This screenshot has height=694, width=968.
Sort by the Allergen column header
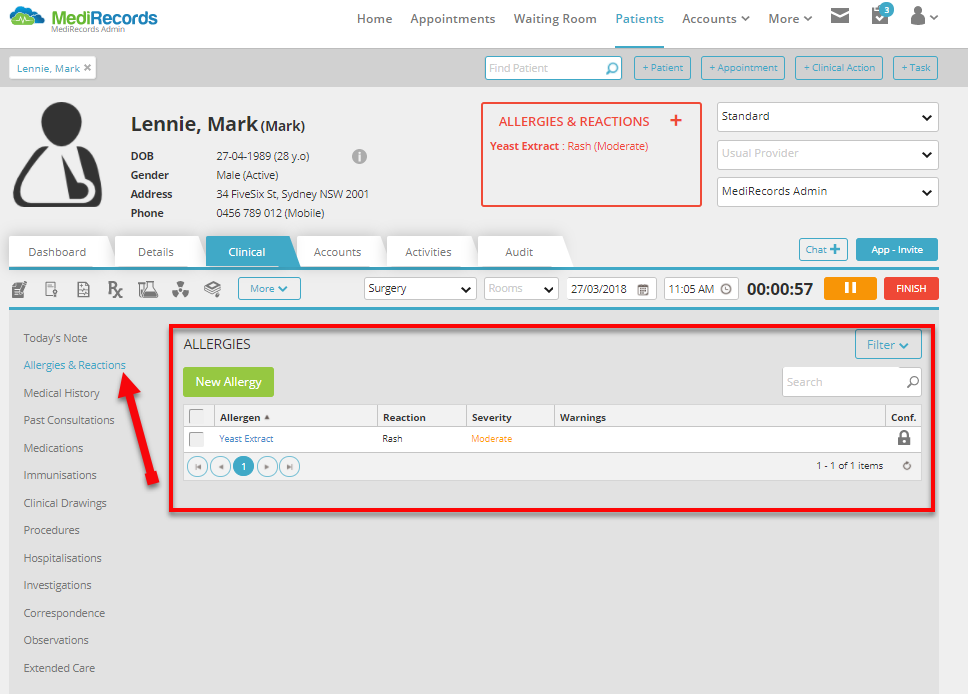(x=295, y=417)
